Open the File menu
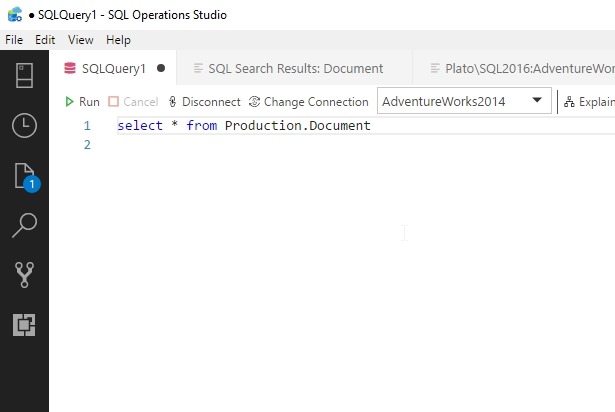Viewport: 615px width, 412px height. [14, 40]
